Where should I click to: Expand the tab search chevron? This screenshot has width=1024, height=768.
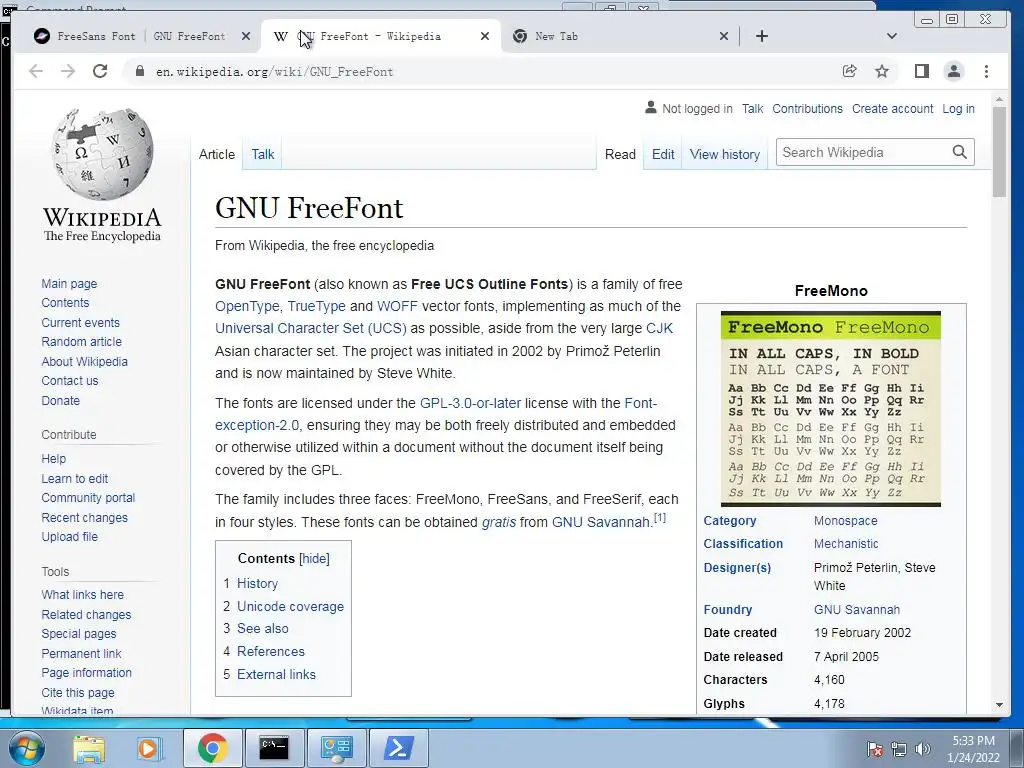tap(891, 37)
